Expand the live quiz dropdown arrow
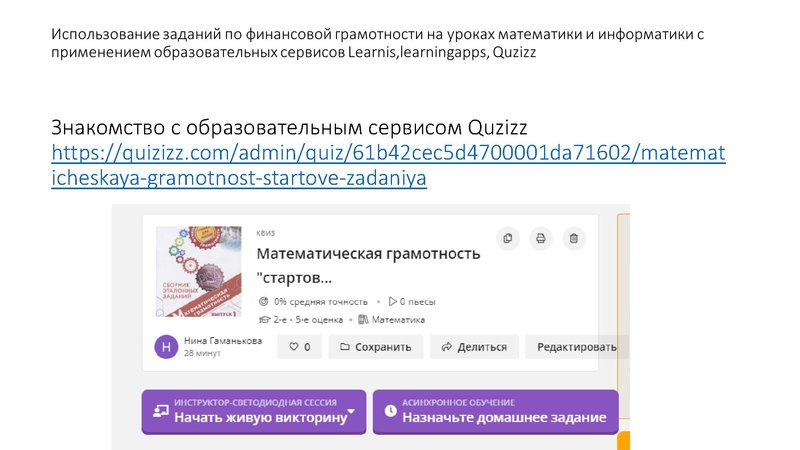 pos(351,411)
